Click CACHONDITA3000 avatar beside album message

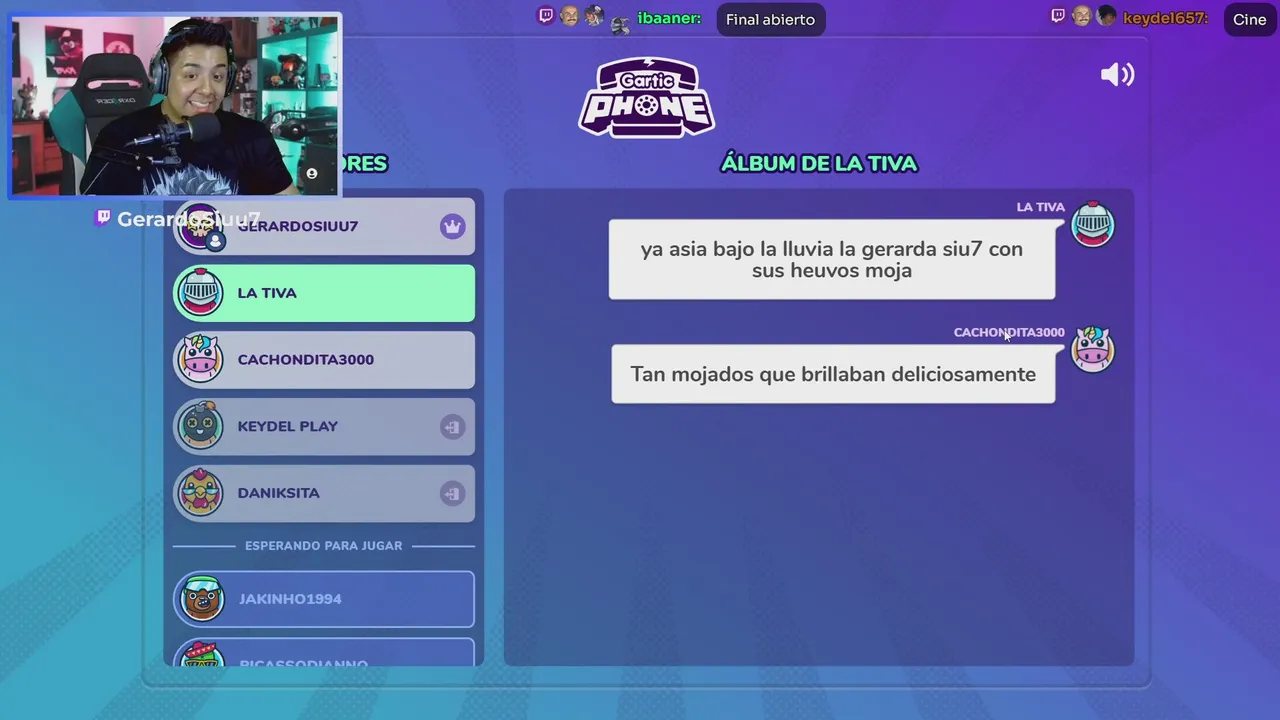tap(1092, 350)
